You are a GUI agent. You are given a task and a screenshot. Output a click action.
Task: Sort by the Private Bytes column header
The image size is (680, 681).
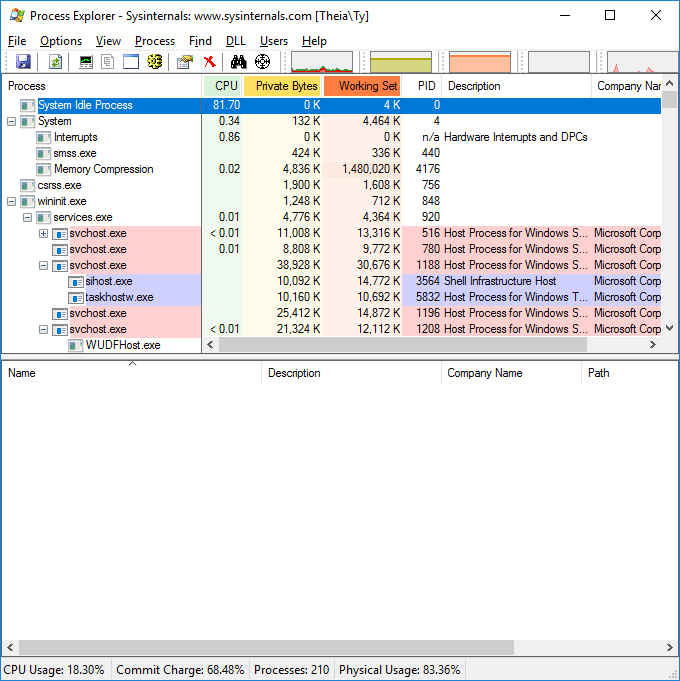(x=282, y=86)
